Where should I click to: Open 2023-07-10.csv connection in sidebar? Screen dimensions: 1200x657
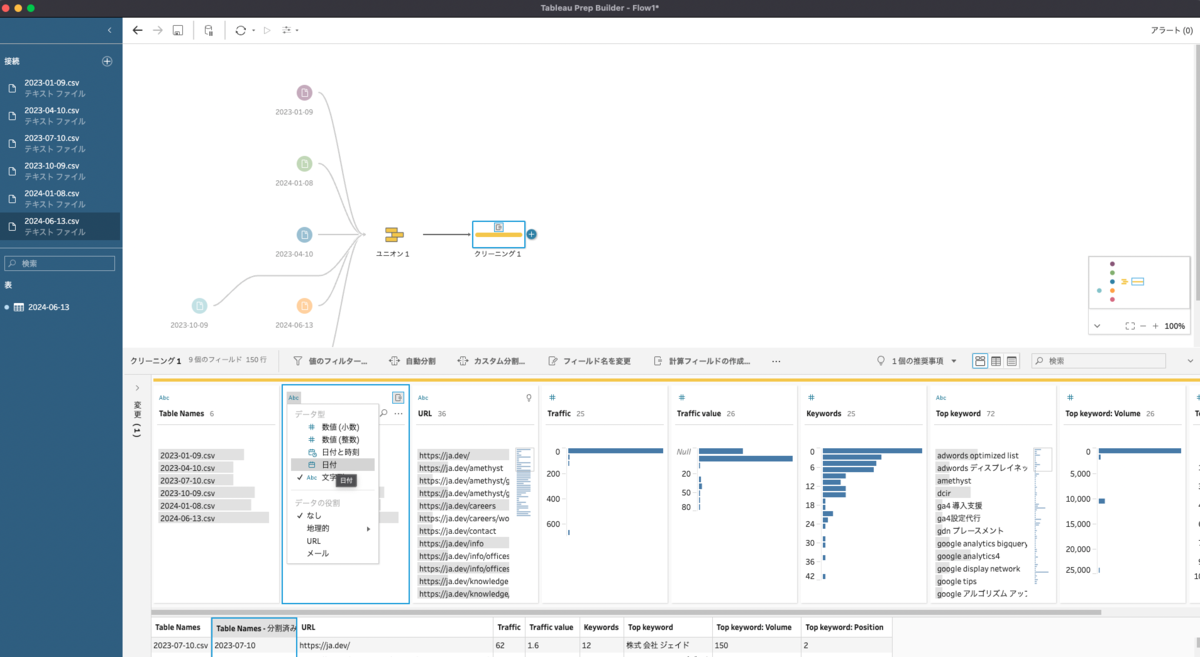coord(61,143)
